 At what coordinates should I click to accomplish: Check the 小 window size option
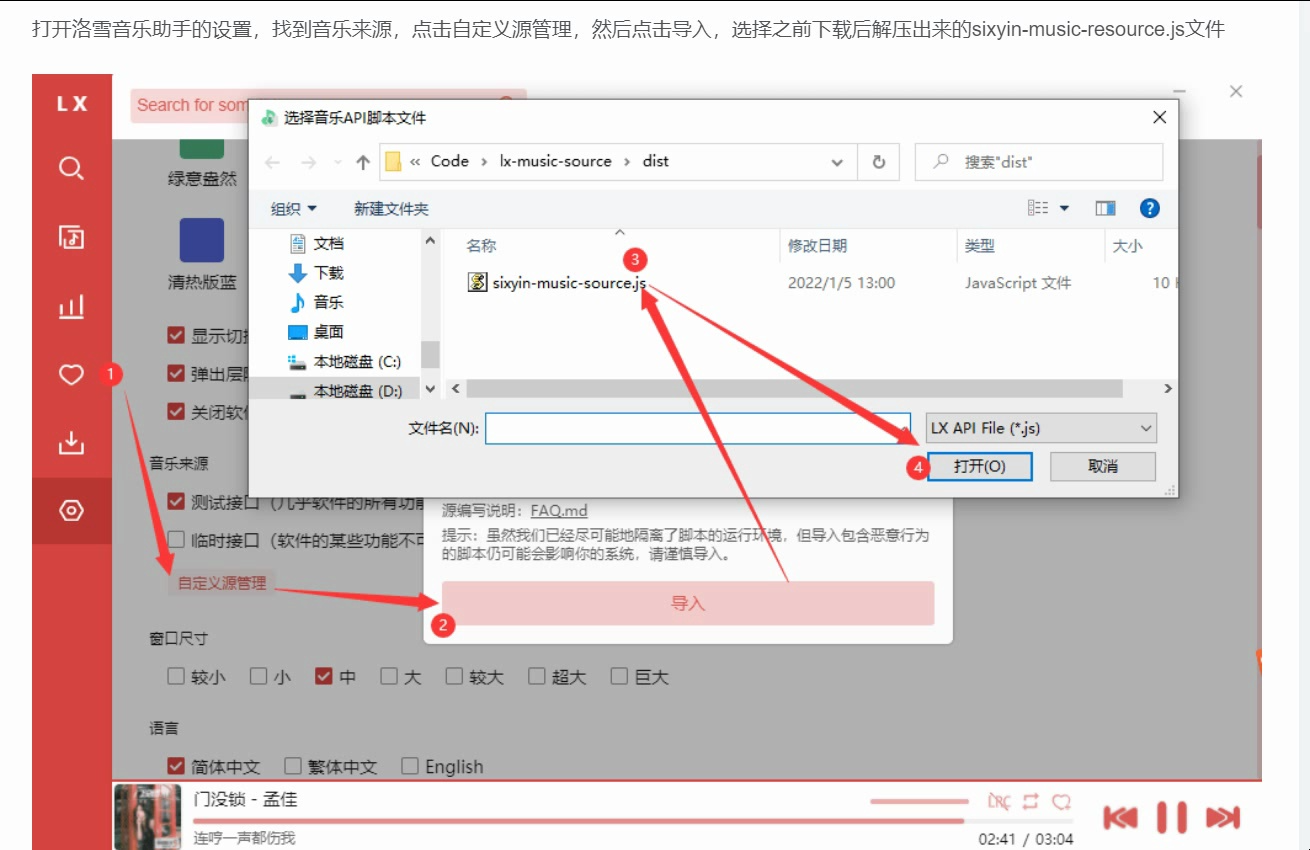pos(258,676)
